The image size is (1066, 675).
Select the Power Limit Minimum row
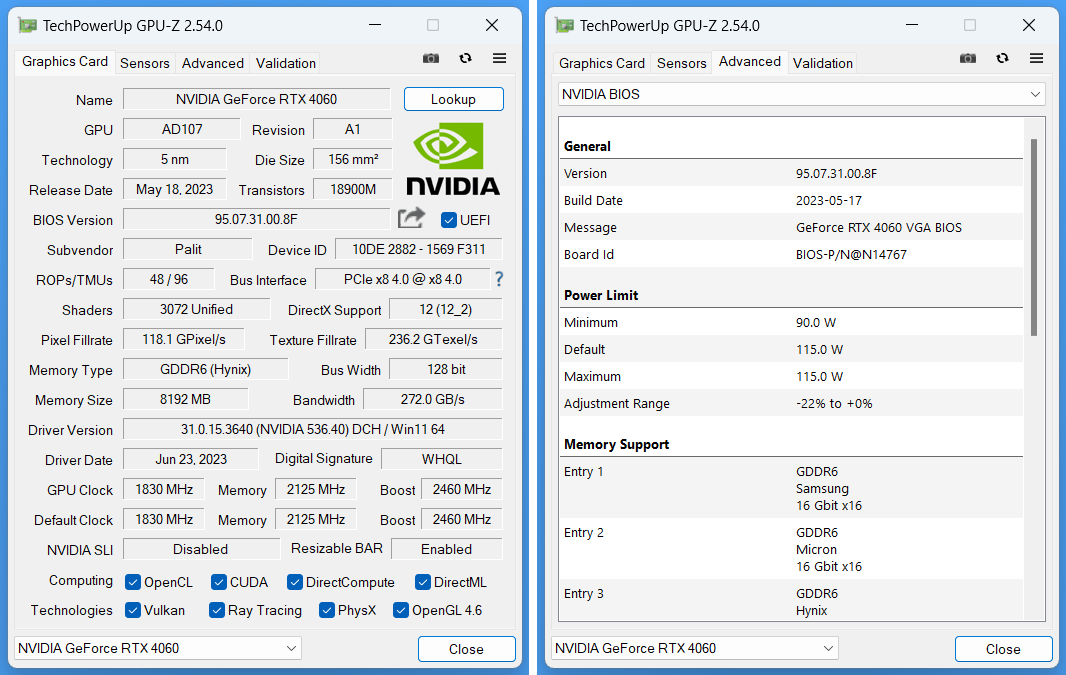791,322
